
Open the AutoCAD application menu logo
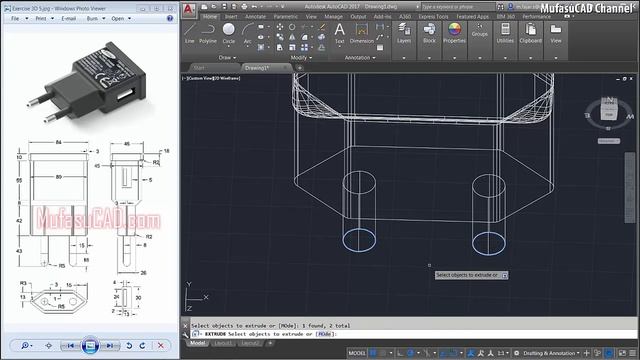(189, 10)
